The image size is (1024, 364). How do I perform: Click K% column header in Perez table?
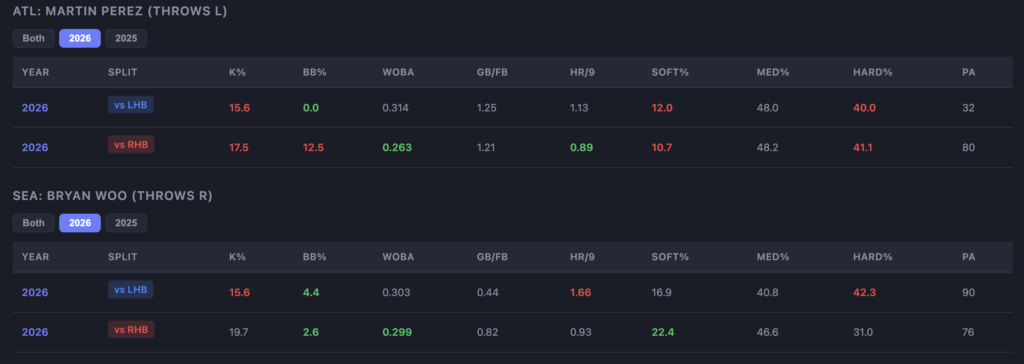pos(237,72)
